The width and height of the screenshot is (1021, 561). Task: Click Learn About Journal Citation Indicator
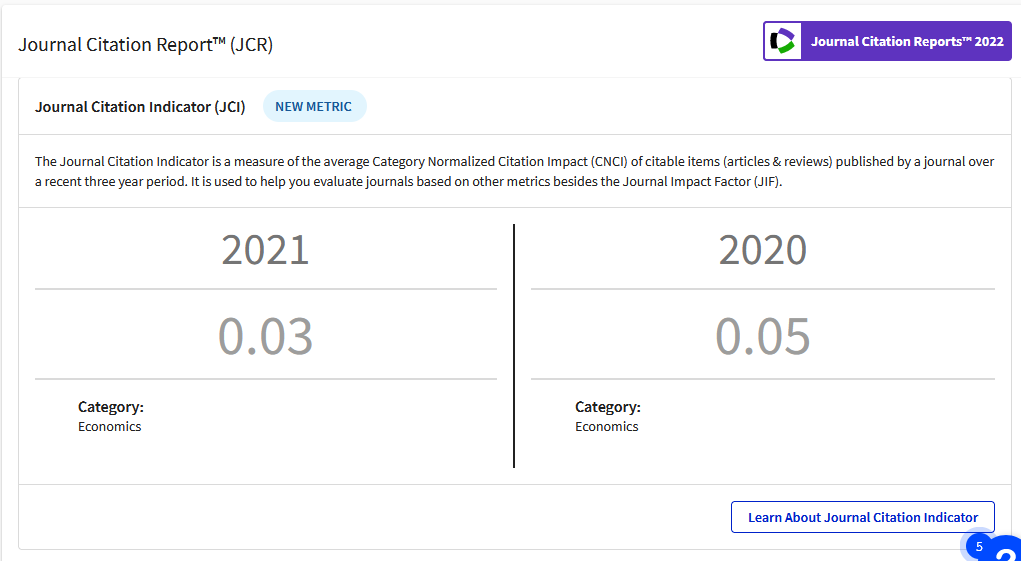click(863, 517)
